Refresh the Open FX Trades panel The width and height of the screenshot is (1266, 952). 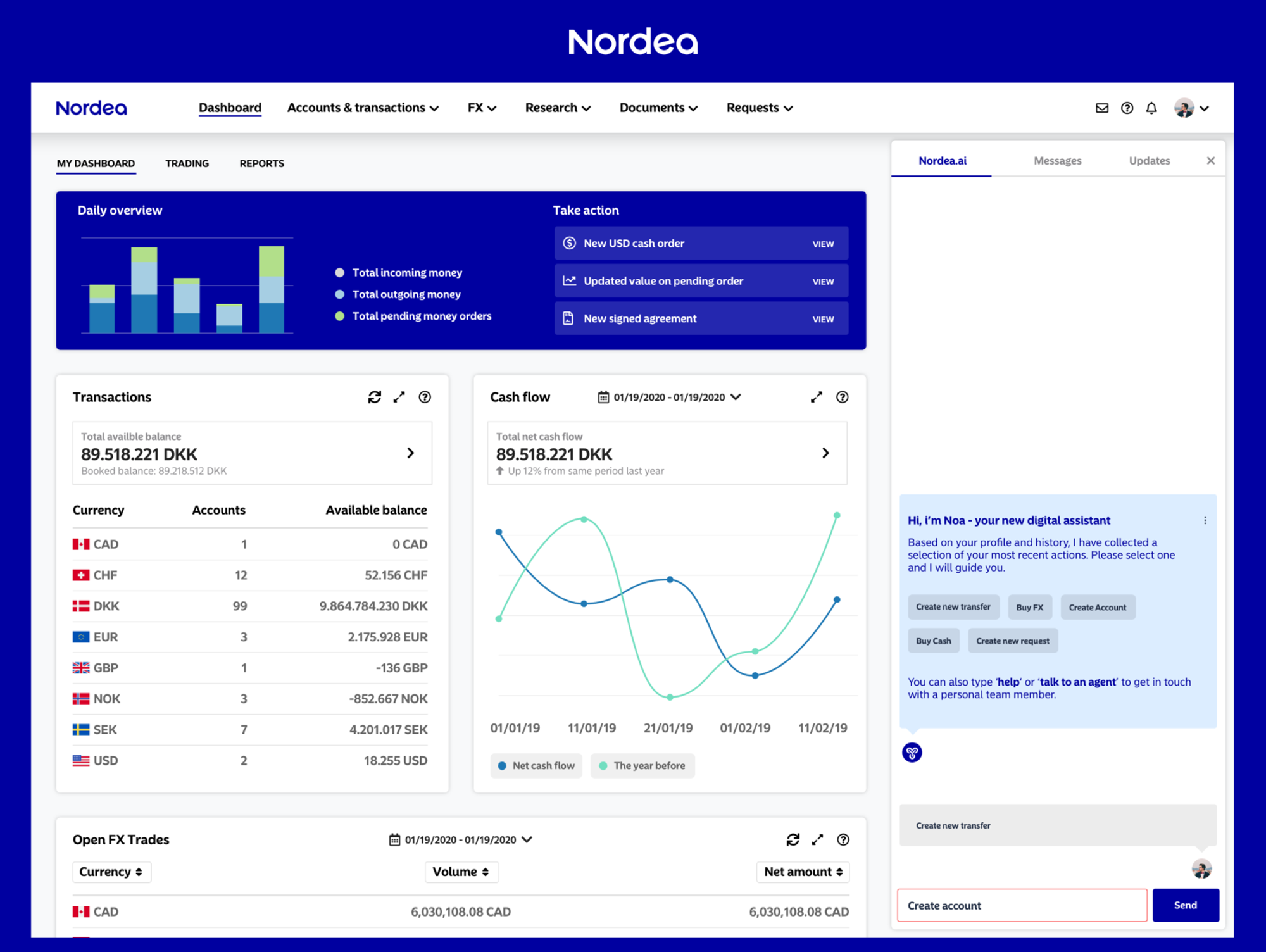[793, 839]
